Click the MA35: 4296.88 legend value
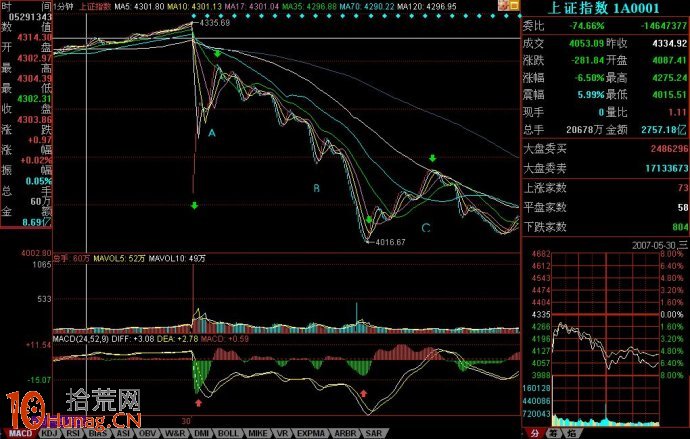Viewport: 690px width, 439px height. (x=309, y=7)
